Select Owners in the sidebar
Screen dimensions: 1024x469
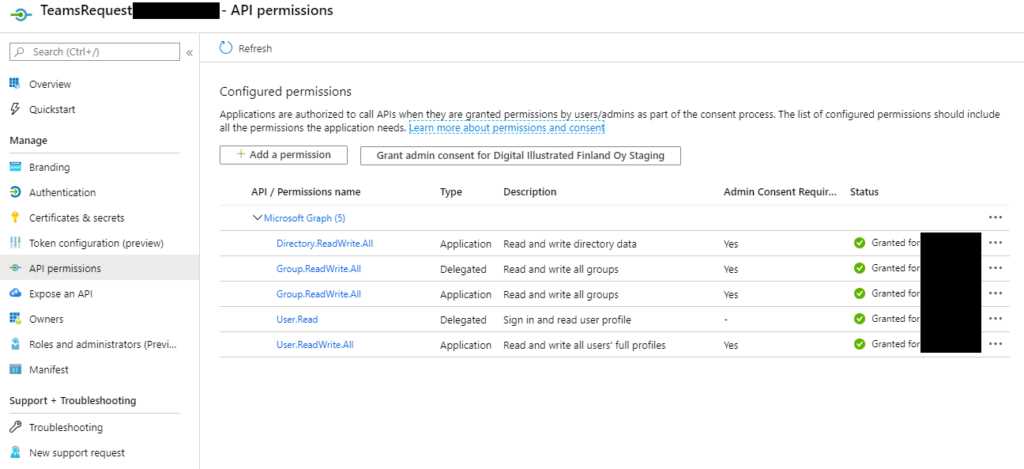pyautogui.click(x=46, y=319)
